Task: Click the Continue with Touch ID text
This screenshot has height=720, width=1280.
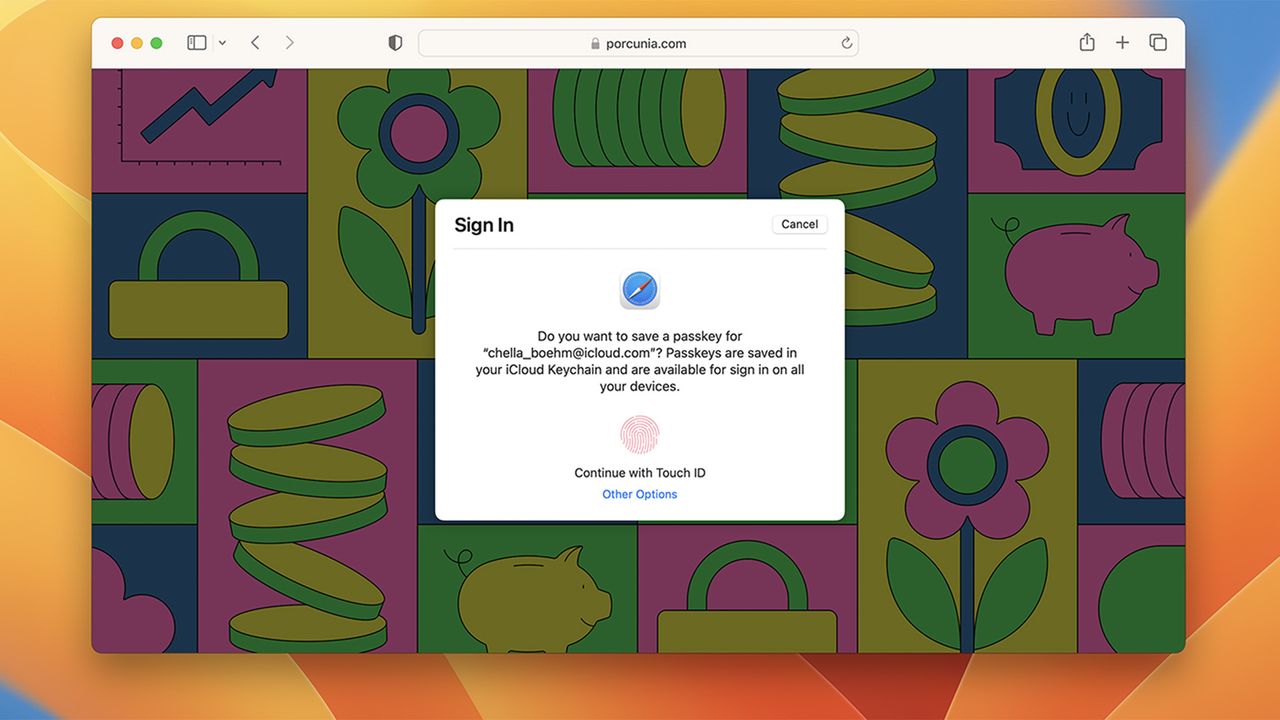Action: [640, 473]
